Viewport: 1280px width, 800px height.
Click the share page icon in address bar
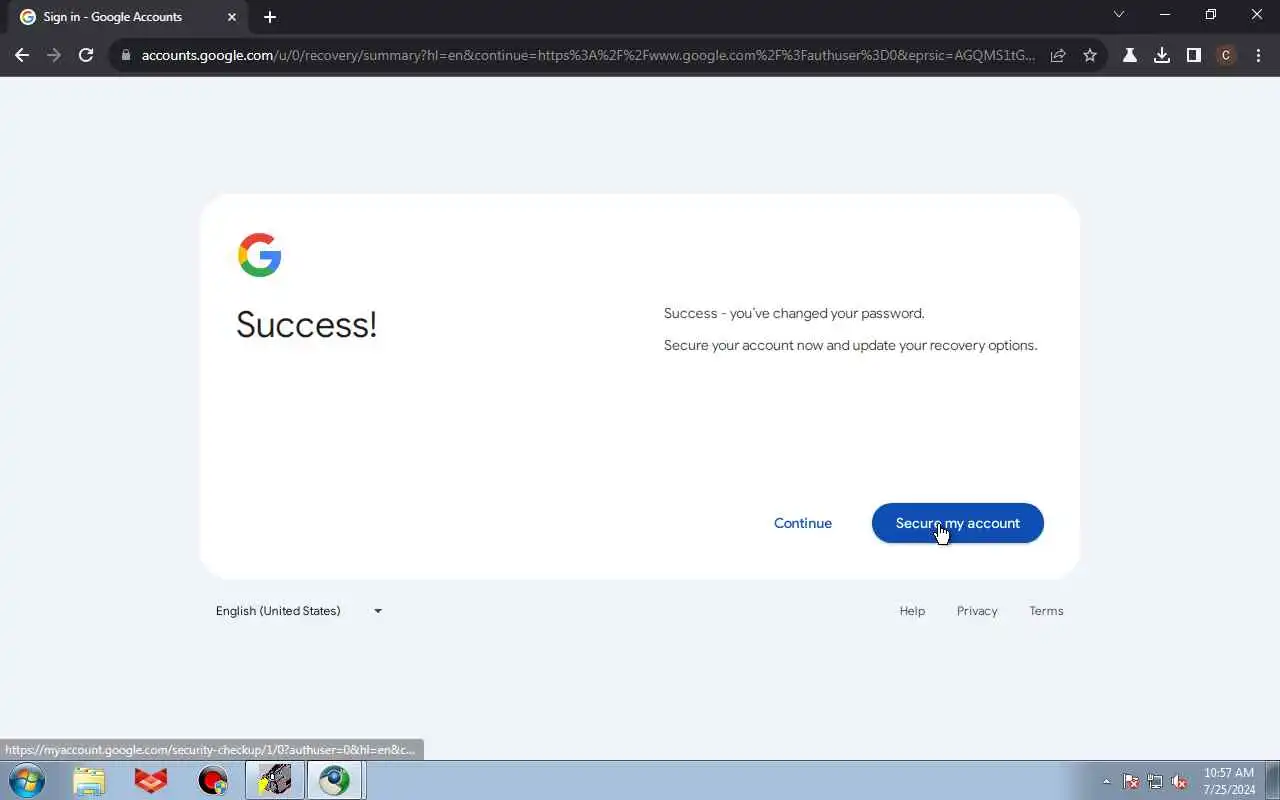coord(1058,55)
